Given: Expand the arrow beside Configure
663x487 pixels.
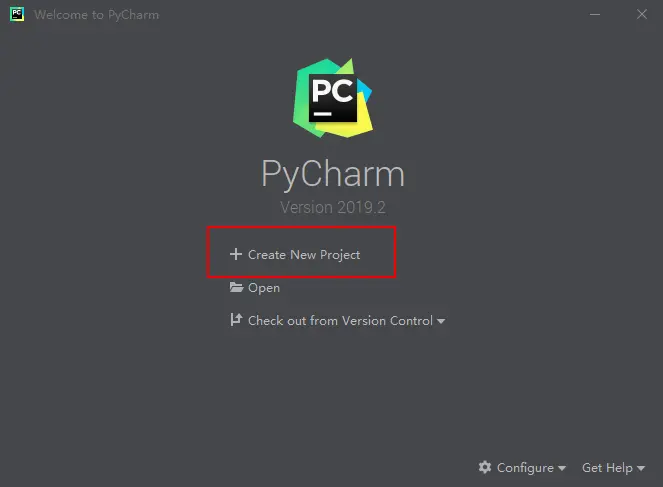Looking at the screenshot, I should click(562, 468).
